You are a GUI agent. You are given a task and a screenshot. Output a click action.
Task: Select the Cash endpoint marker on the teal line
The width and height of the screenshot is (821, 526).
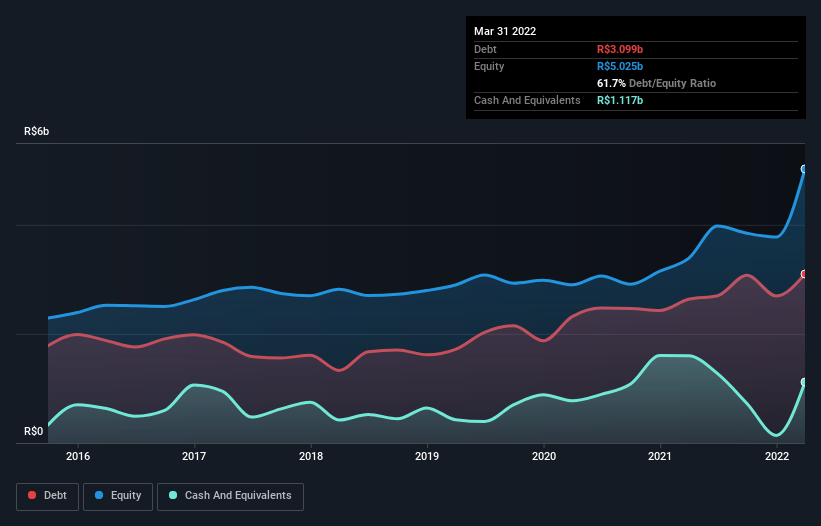[x=804, y=383]
